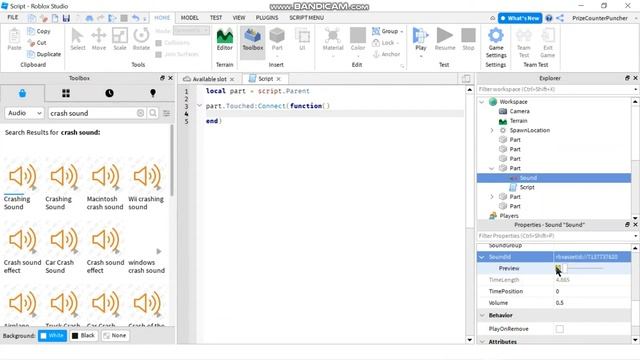Image resolution: width=640 pixels, height=360 pixels.
Task: Select the Crashing Sound first thumbnail
Action: [x=22, y=177]
